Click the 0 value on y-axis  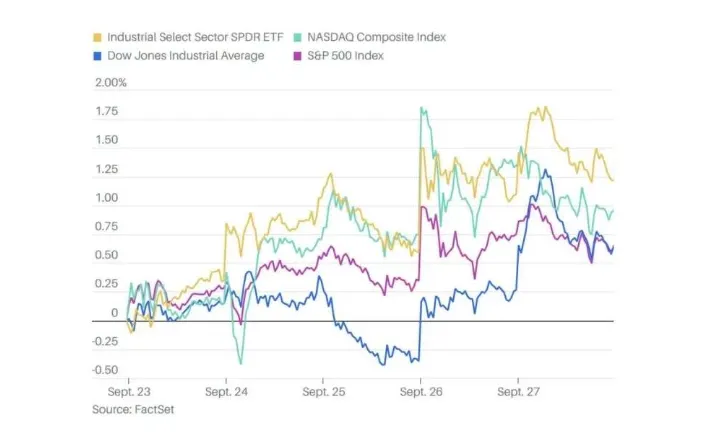pyautogui.click(x=114, y=313)
